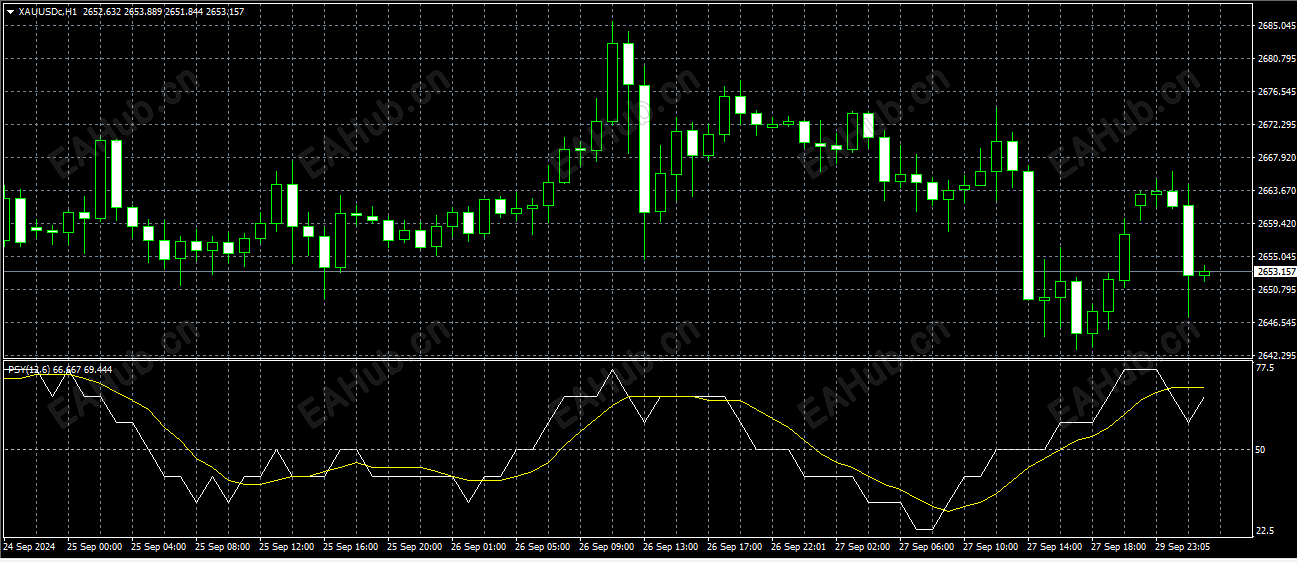Click the 25 Sep 20:00 time label

click(414, 547)
